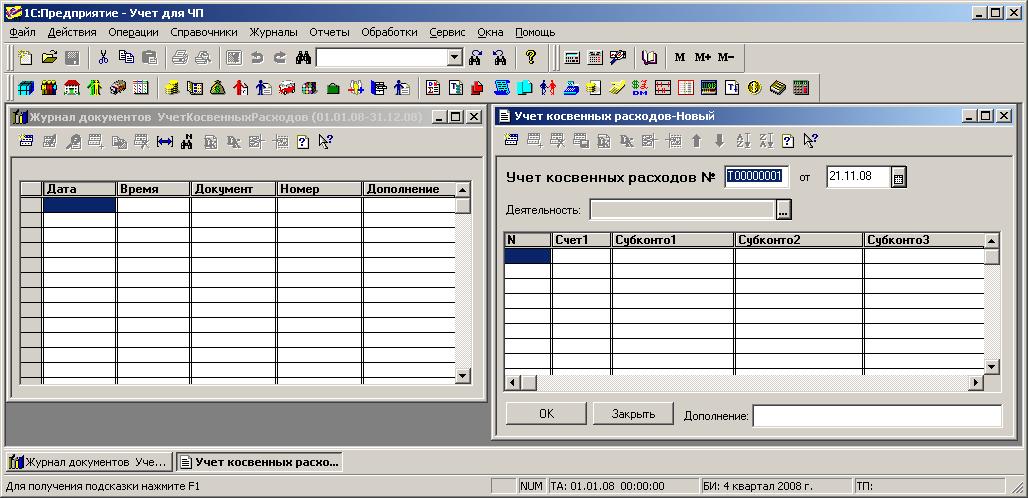Open the calendar picker beside date 21.11.08
The width and height of the screenshot is (1028, 498).
pyautogui.click(x=898, y=178)
